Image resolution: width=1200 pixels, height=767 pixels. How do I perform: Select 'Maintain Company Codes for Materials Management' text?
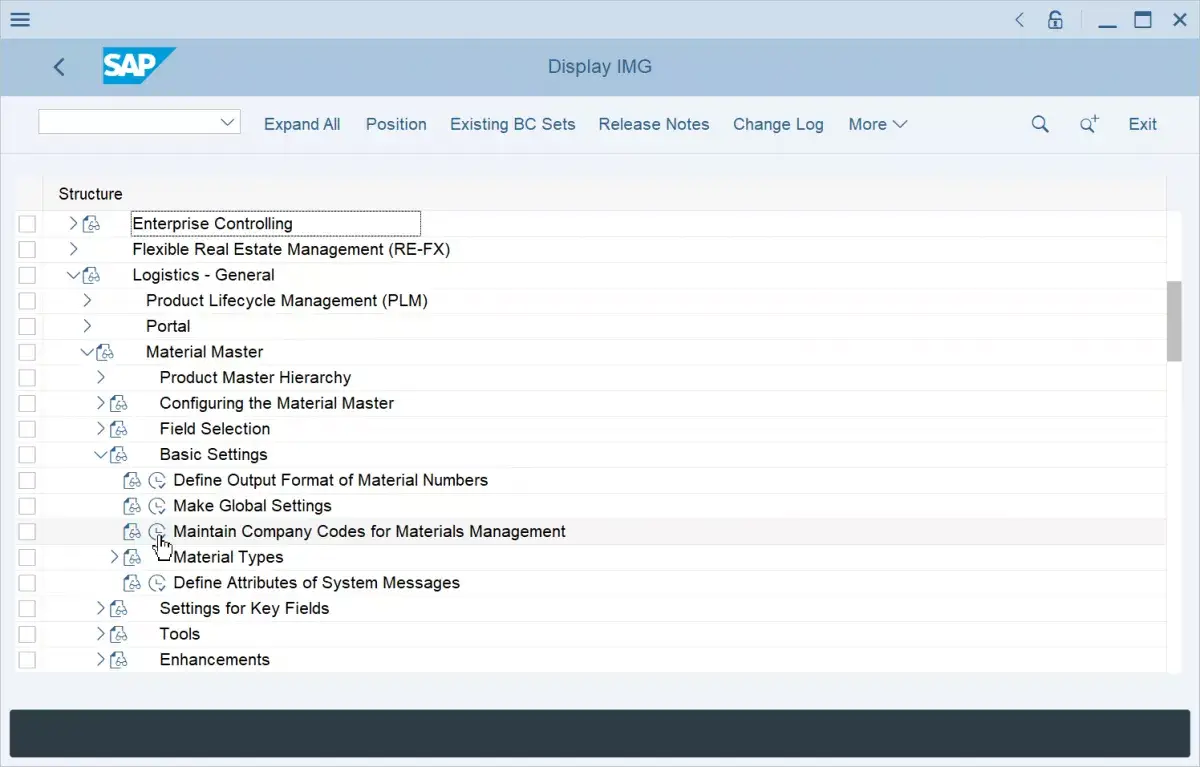point(369,532)
